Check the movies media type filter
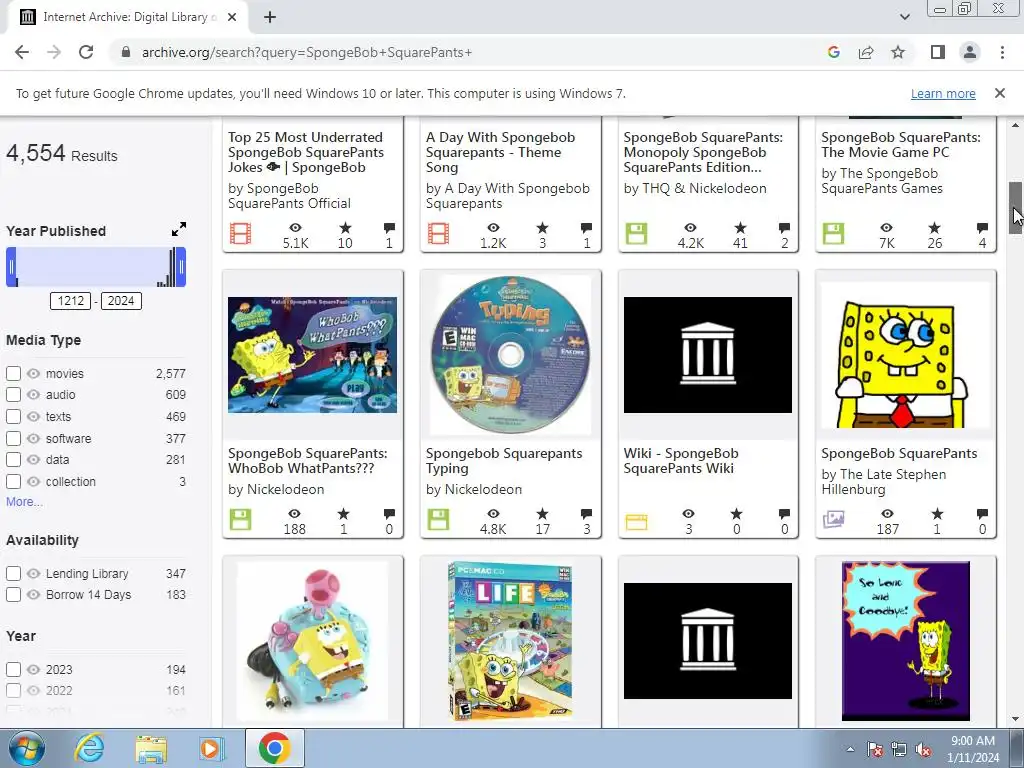 (13, 374)
